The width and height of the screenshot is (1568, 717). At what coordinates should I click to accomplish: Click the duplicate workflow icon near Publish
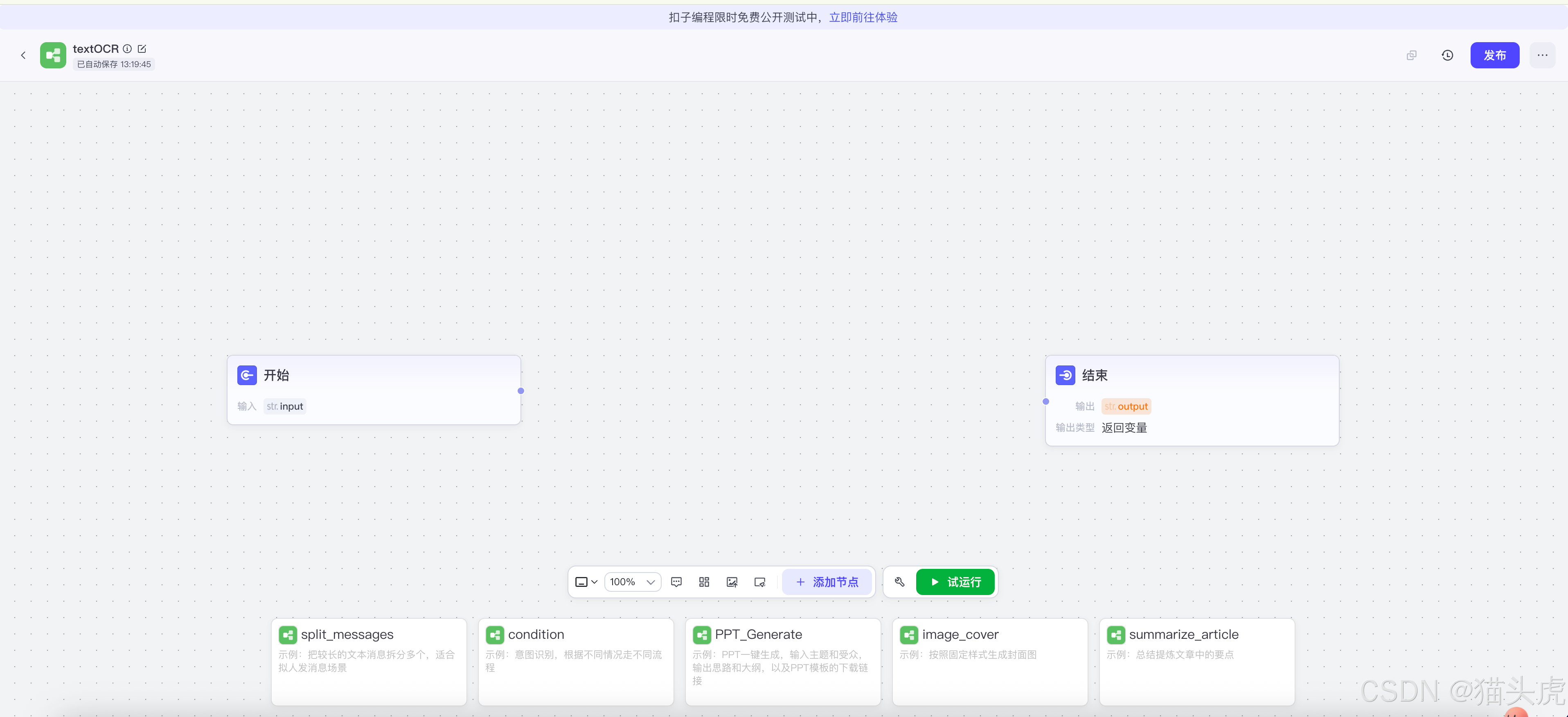coord(1412,55)
